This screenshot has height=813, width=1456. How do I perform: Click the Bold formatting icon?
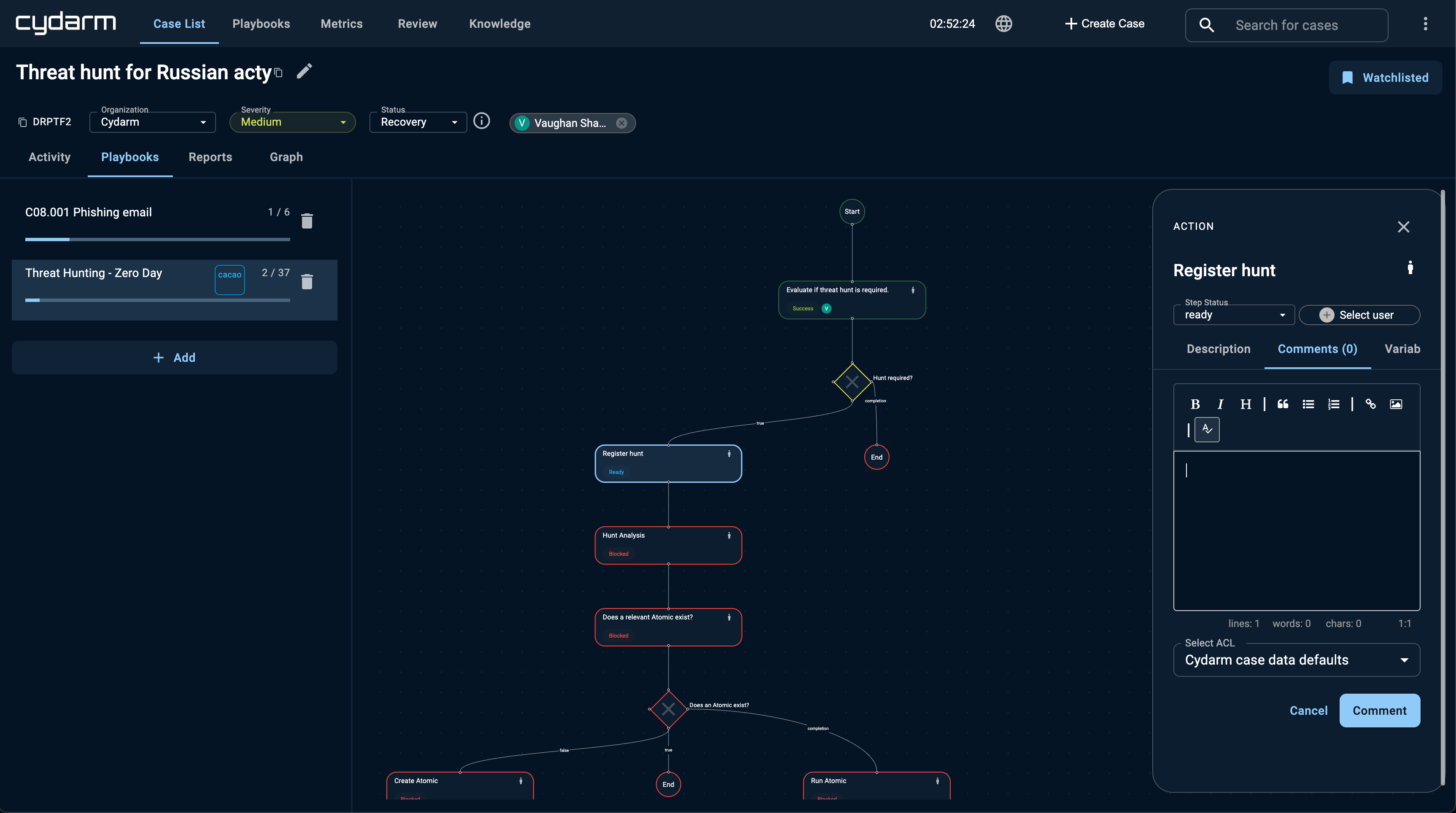tap(1195, 404)
